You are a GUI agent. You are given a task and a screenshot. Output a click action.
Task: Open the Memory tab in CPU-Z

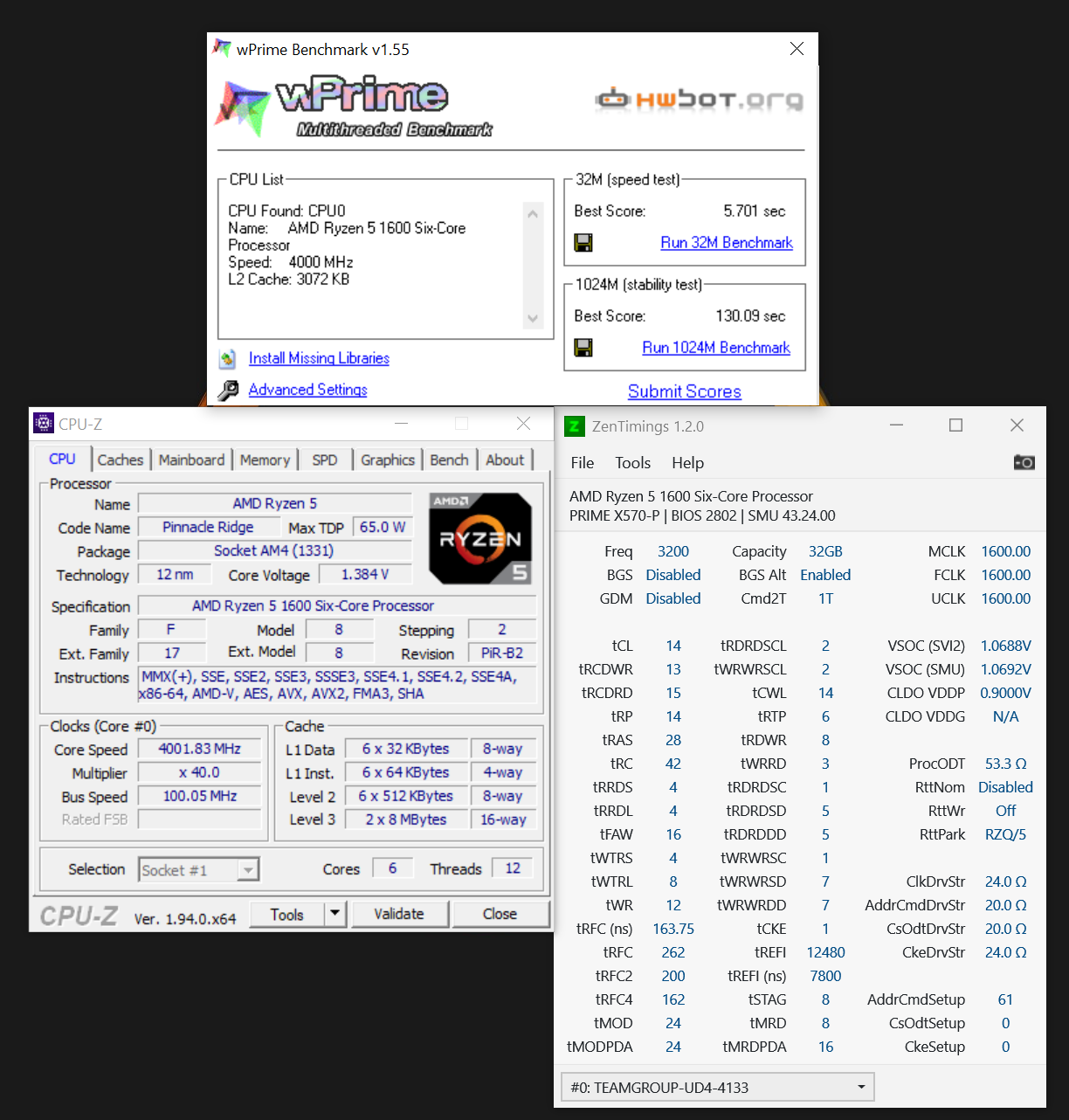tap(265, 460)
